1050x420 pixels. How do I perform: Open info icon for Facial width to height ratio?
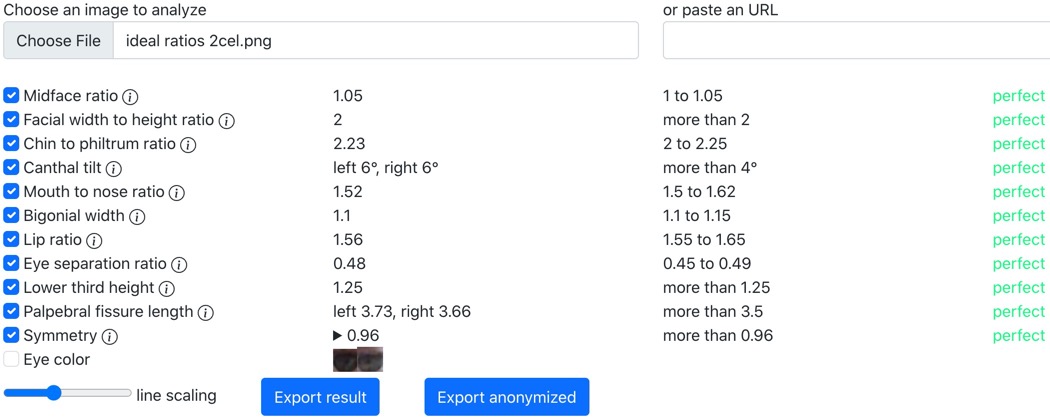tap(227, 121)
